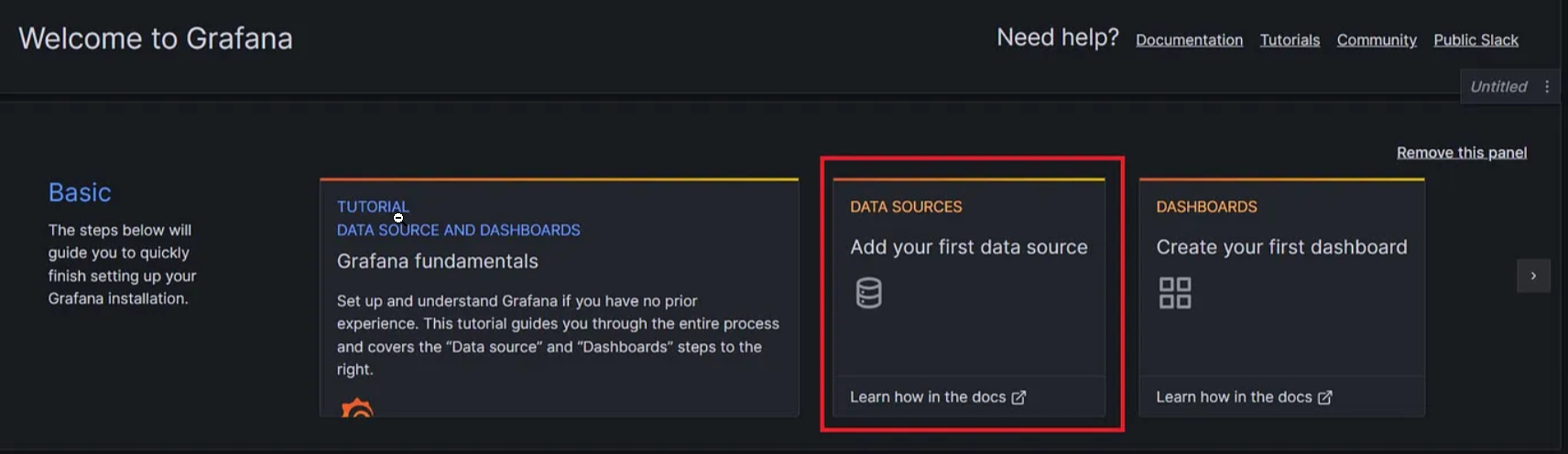Click the Basic section heading
The image size is (1568, 454).
coord(80,192)
